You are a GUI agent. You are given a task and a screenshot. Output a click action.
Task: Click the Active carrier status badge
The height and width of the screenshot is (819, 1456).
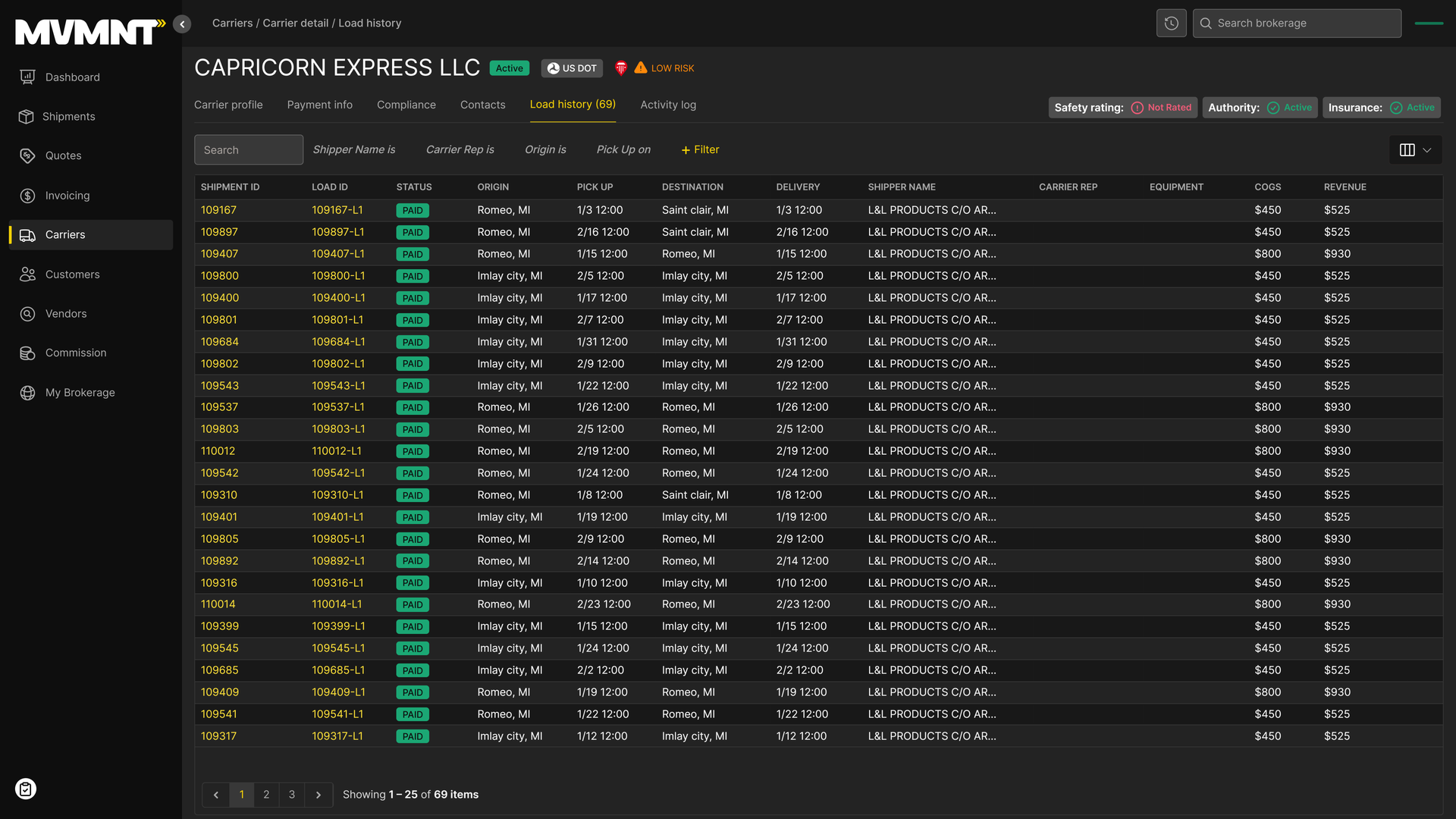coord(509,68)
